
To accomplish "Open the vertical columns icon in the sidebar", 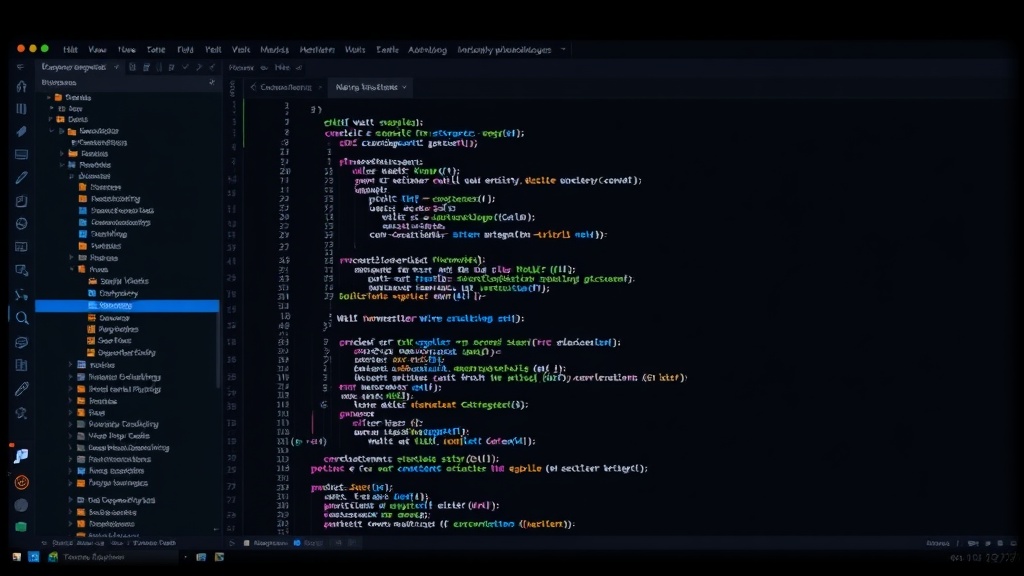I will (x=21, y=108).
